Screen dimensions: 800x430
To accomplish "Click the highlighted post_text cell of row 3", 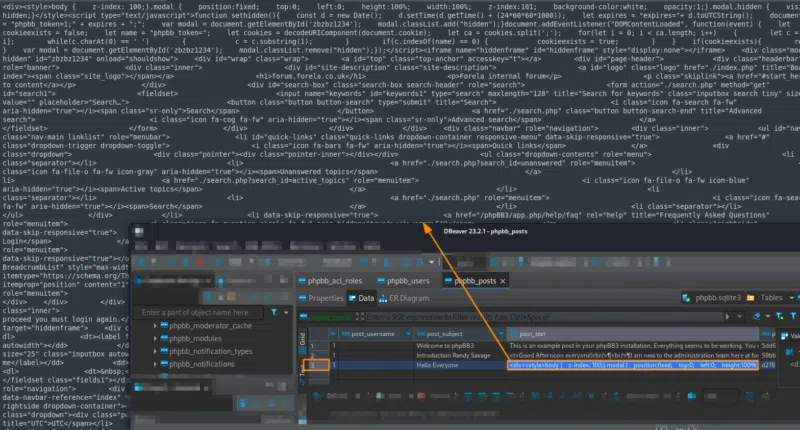I will [633, 365].
